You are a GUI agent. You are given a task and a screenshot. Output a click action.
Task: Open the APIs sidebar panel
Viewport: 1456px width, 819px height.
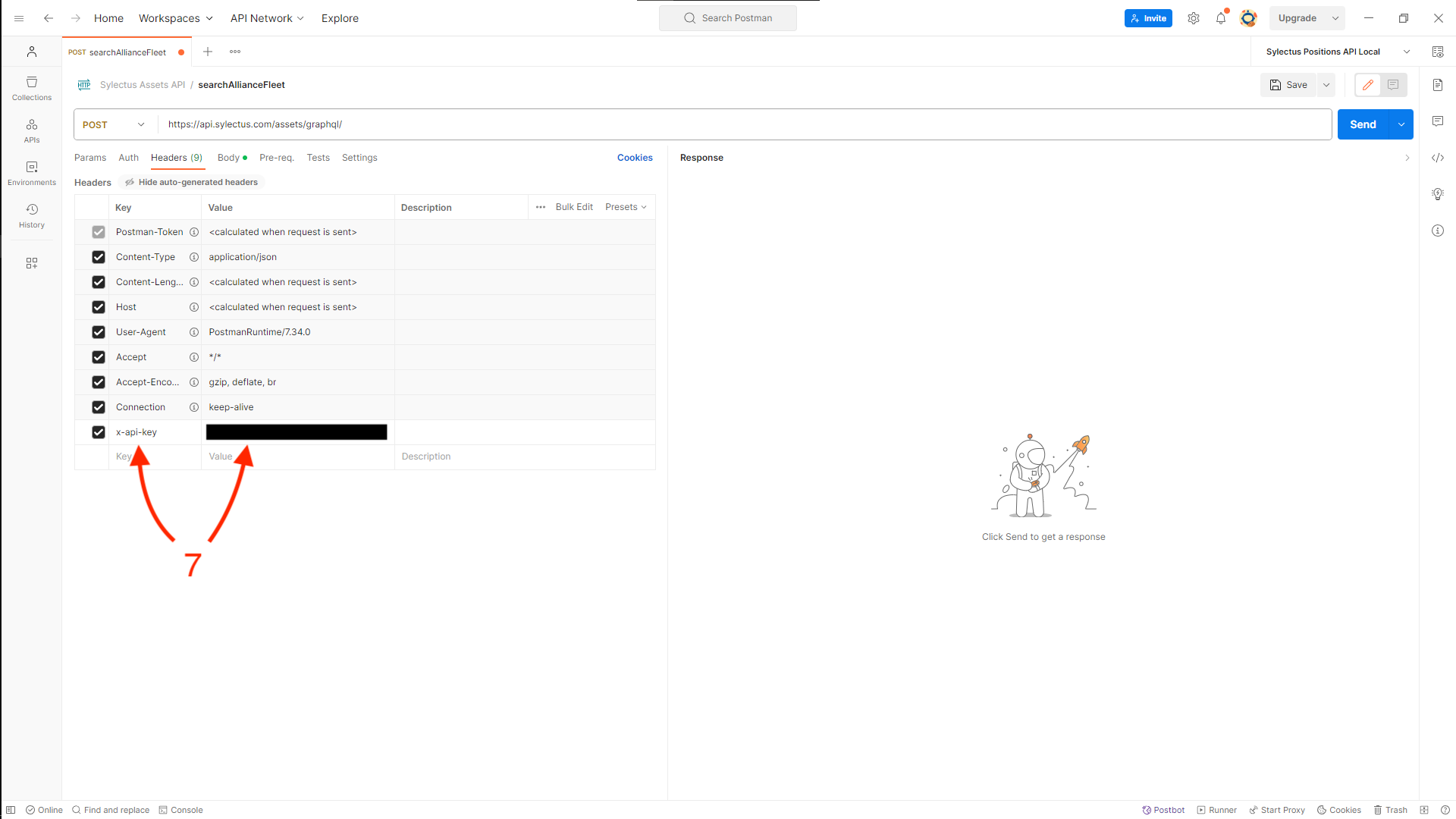click(31, 130)
